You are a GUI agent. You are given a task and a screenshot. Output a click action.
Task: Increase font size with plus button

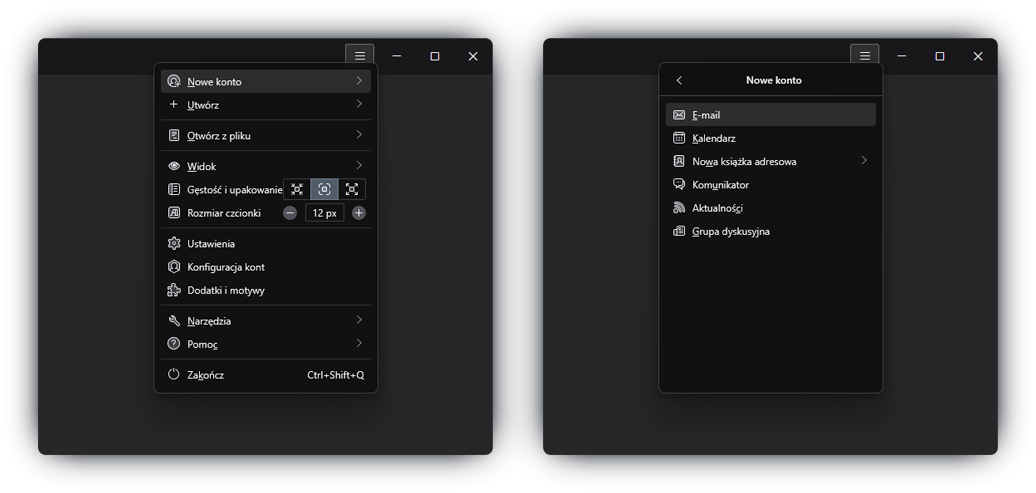pyautogui.click(x=359, y=213)
